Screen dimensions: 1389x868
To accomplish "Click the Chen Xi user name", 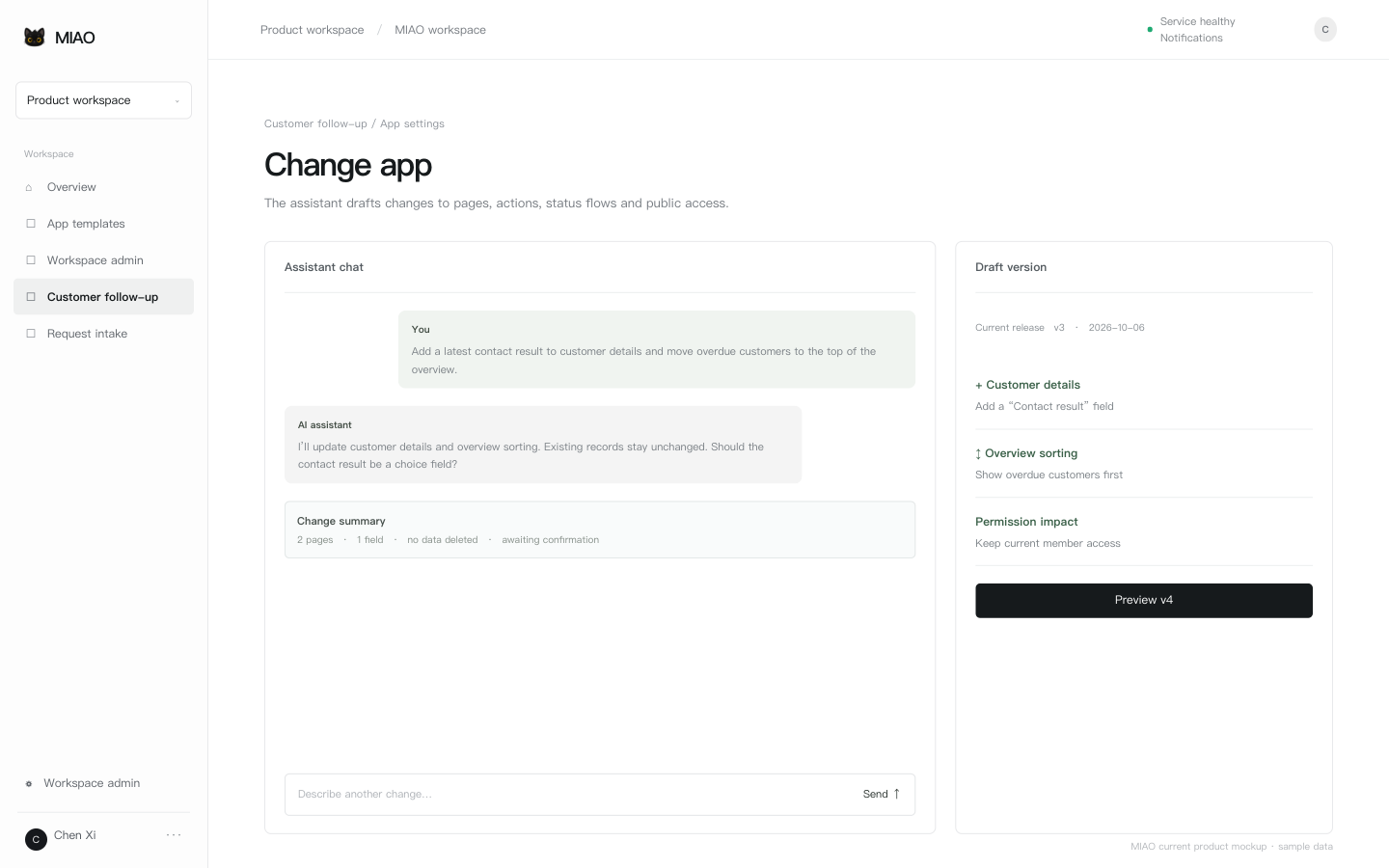I will 75,835.
